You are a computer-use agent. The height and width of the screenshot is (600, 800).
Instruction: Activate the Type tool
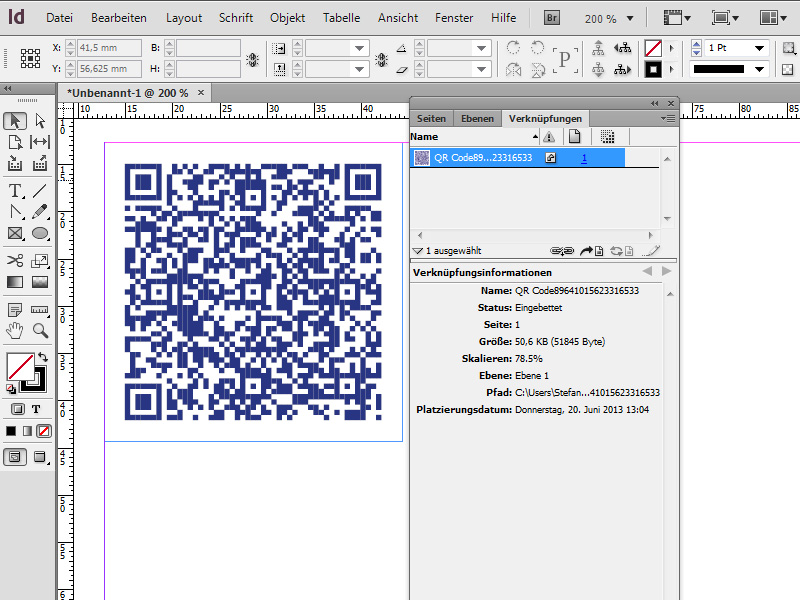[x=14, y=192]
